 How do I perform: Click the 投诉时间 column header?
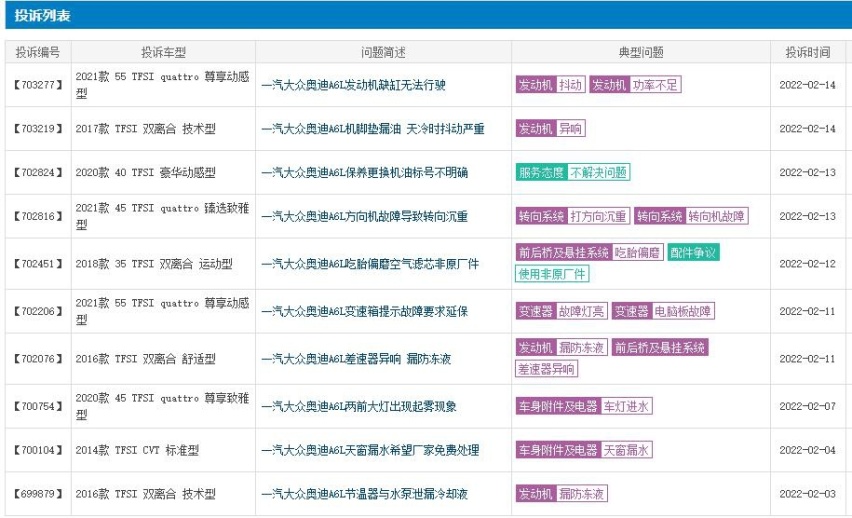[x=807, y=52]
